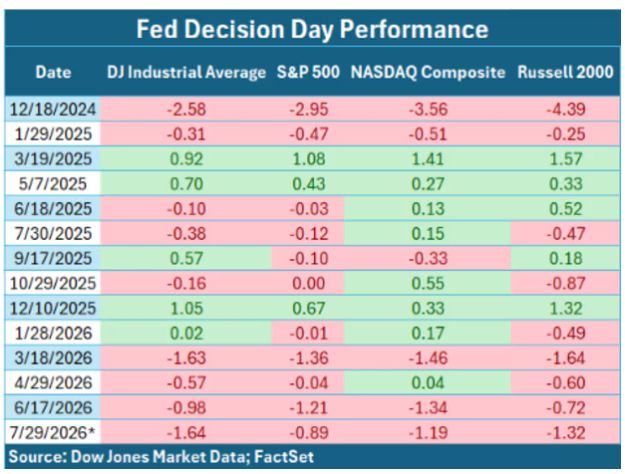Image resolution: width=625 pixels, height=474 pixels.
Task: Click the S&P 500 column header
Action: coord(308,72)
